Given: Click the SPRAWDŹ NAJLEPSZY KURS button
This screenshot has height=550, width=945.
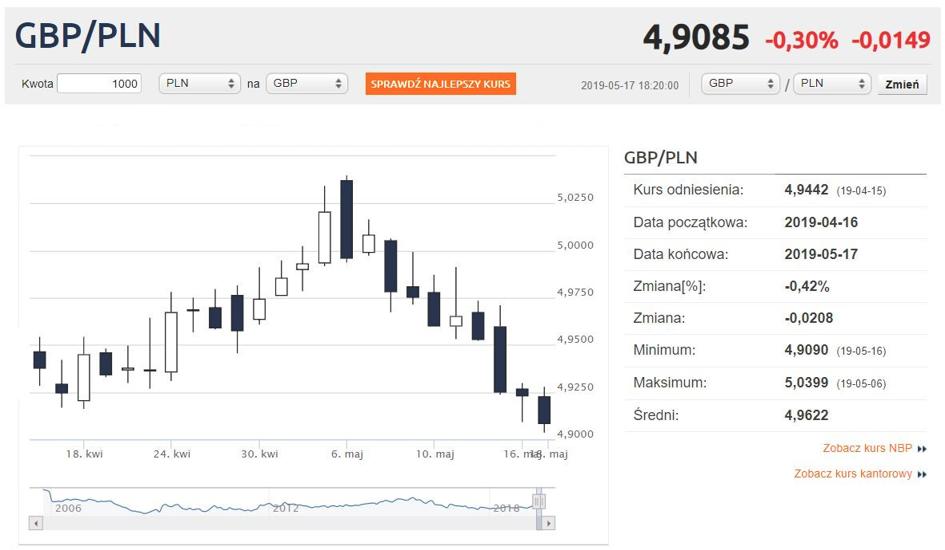Looking at the screenshot, I should point(440,84).
